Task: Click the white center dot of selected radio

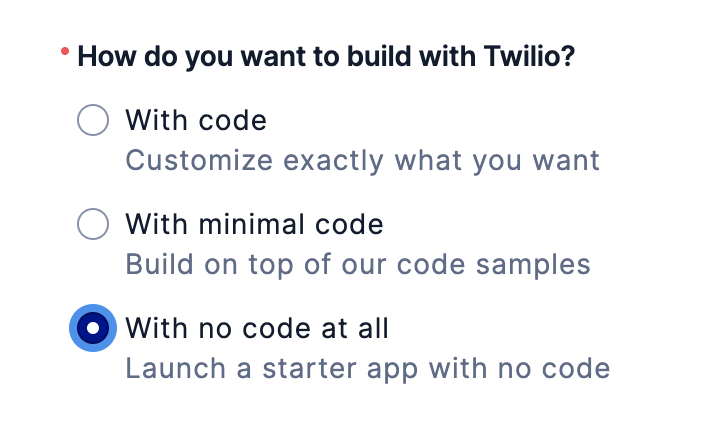Action: (93, 328)
